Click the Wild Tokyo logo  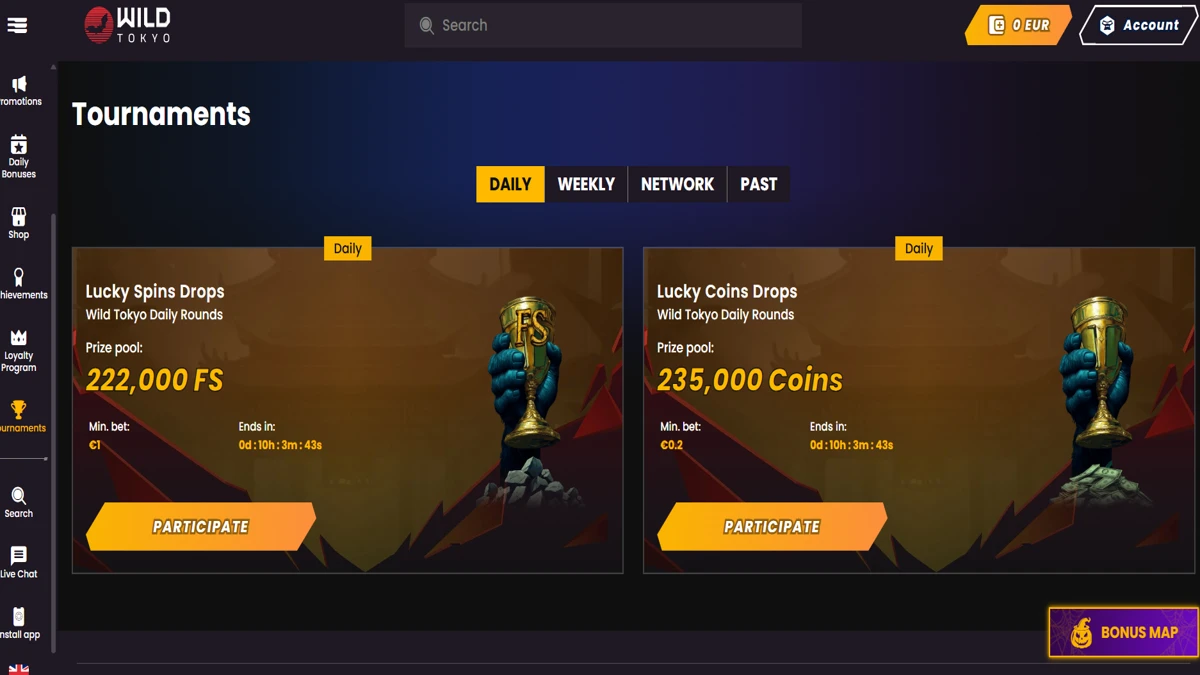(x=127, y=25)
